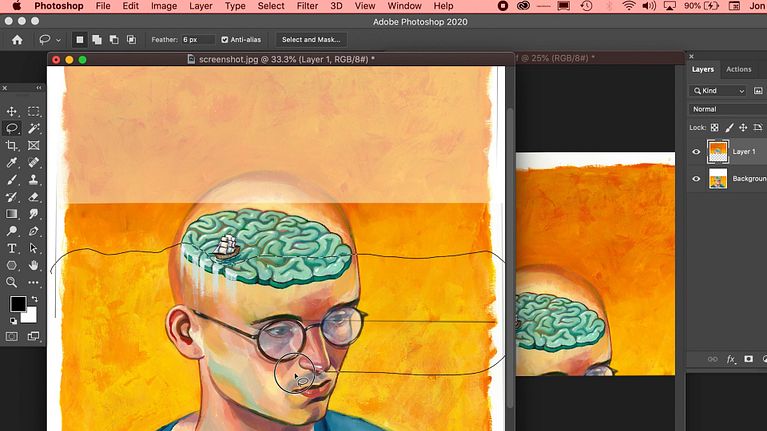The height and width of the screenshot is (431, 767).
Task: Select the Eyedropper tool
Action: [12, 162]
